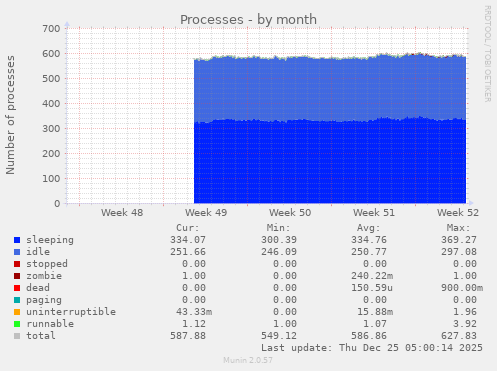
Task: Click the 'Cur:' column header
Action: tap(188, 228)
